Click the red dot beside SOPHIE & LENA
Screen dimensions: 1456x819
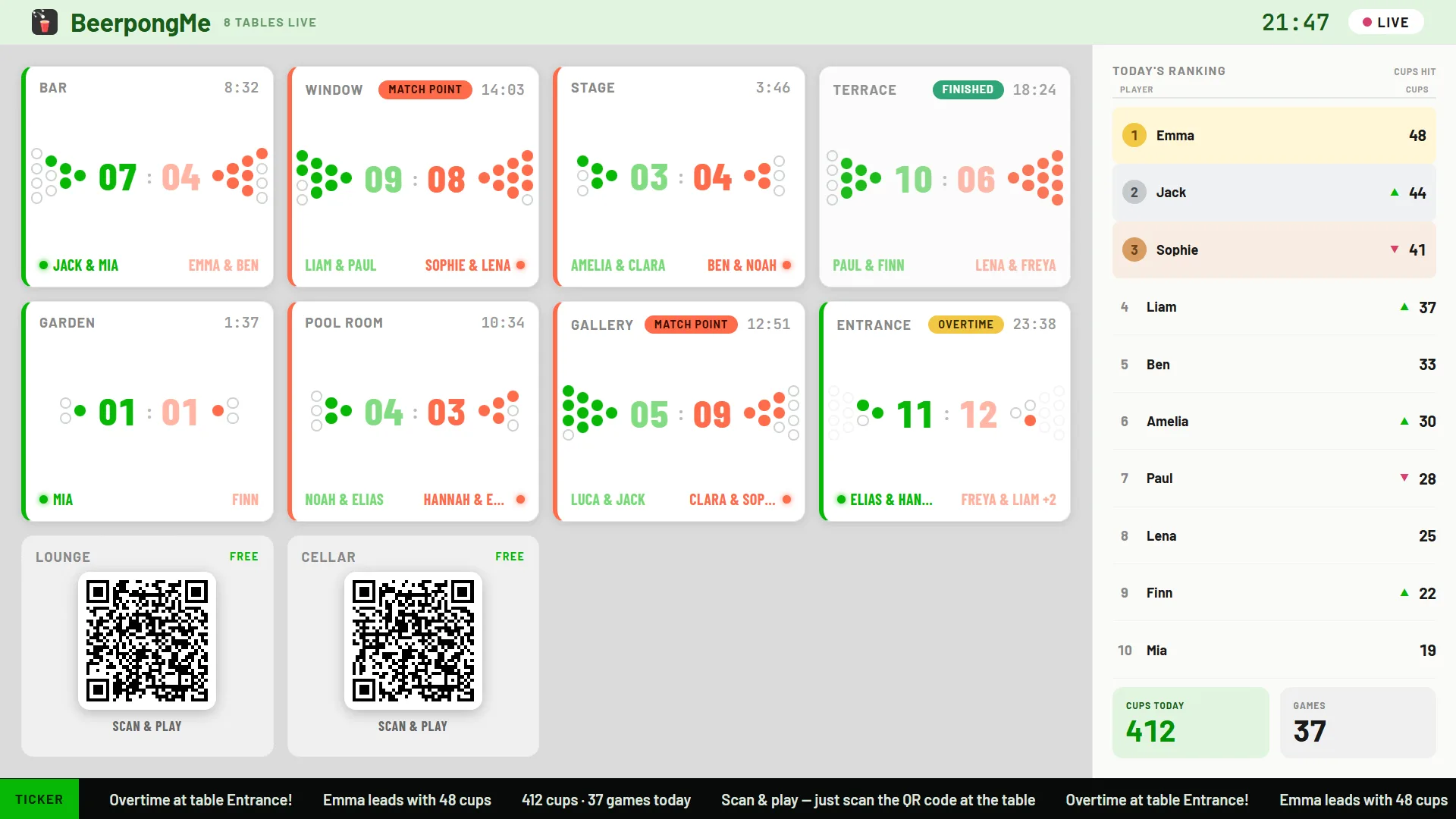(521, 265)
